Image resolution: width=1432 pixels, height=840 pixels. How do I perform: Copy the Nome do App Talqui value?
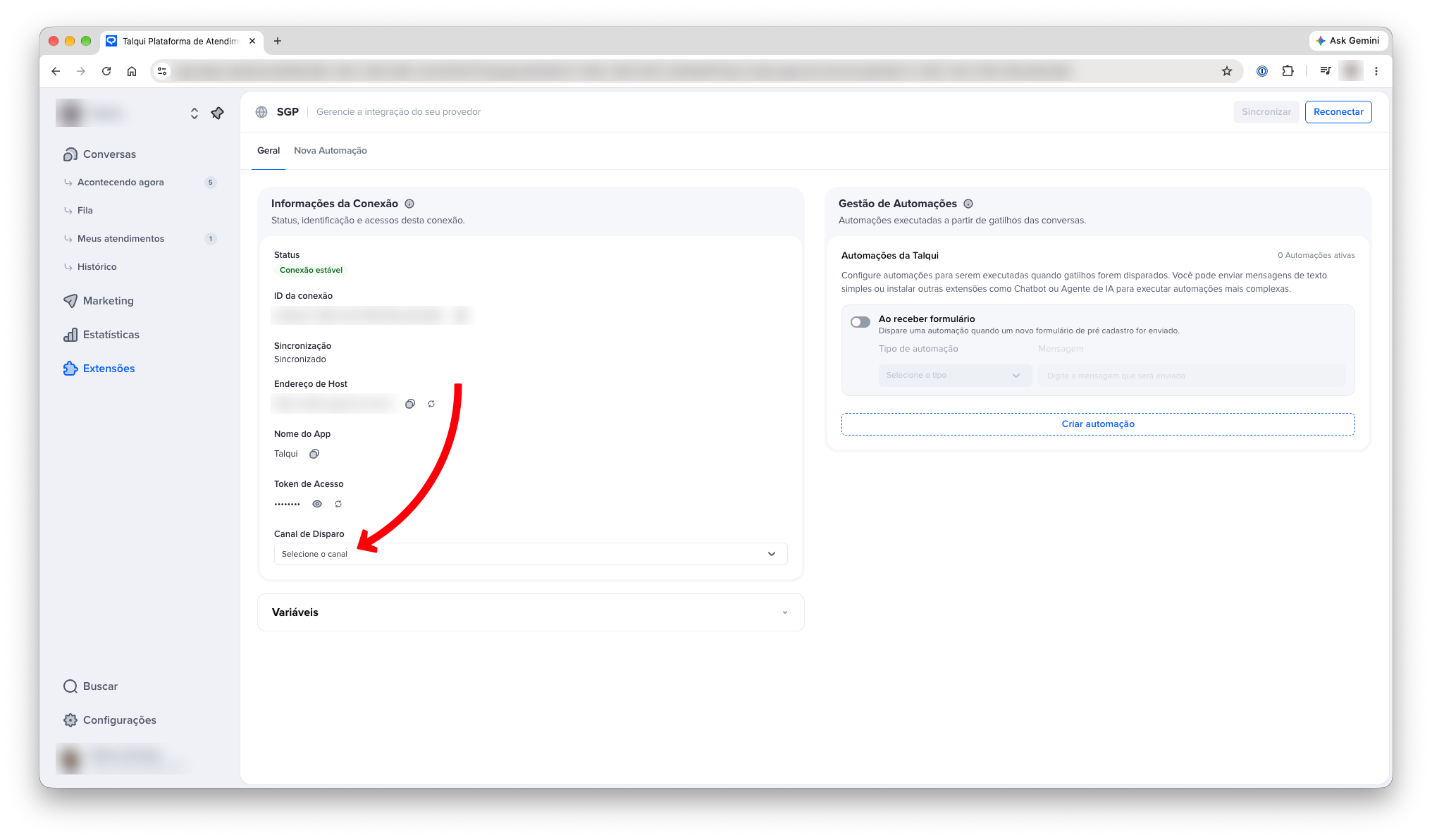pos(314,454)
